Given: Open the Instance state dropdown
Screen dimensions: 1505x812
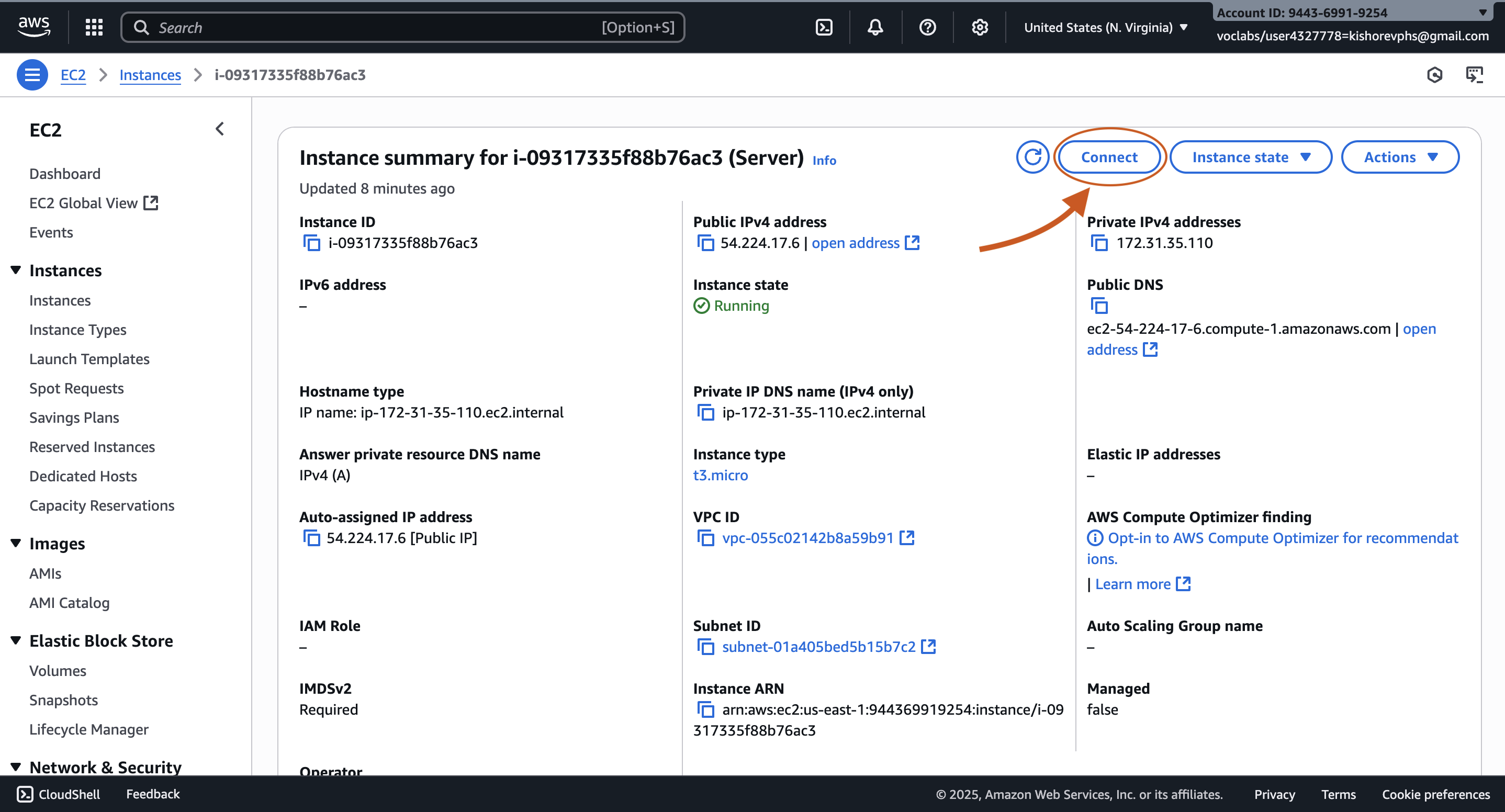Looking at the screenshot, I should (x=1251, y=156).
